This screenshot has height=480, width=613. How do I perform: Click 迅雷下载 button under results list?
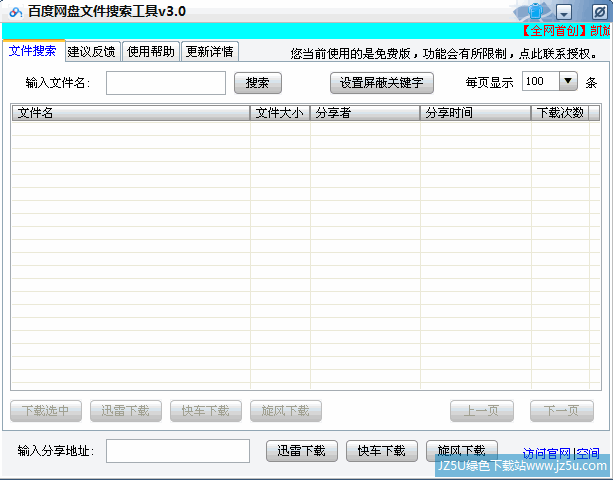click(125, 411)
